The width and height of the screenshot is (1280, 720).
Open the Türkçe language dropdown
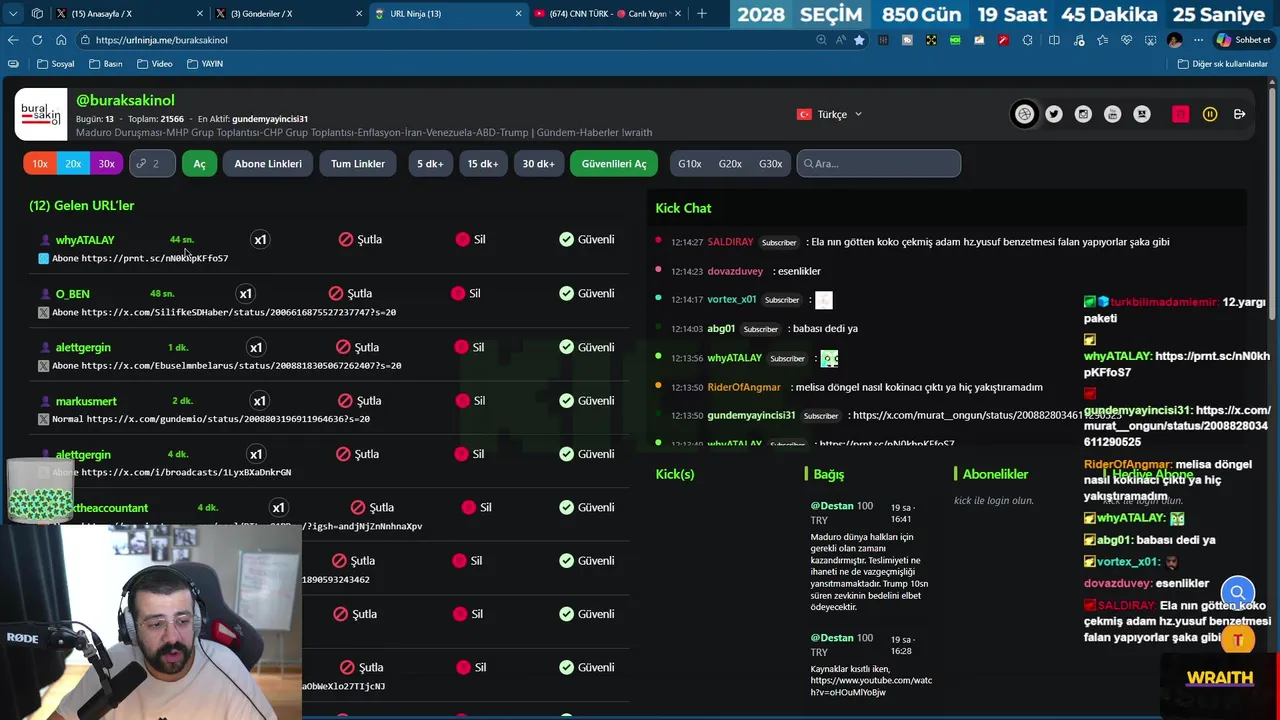click(x=829, y=114)
